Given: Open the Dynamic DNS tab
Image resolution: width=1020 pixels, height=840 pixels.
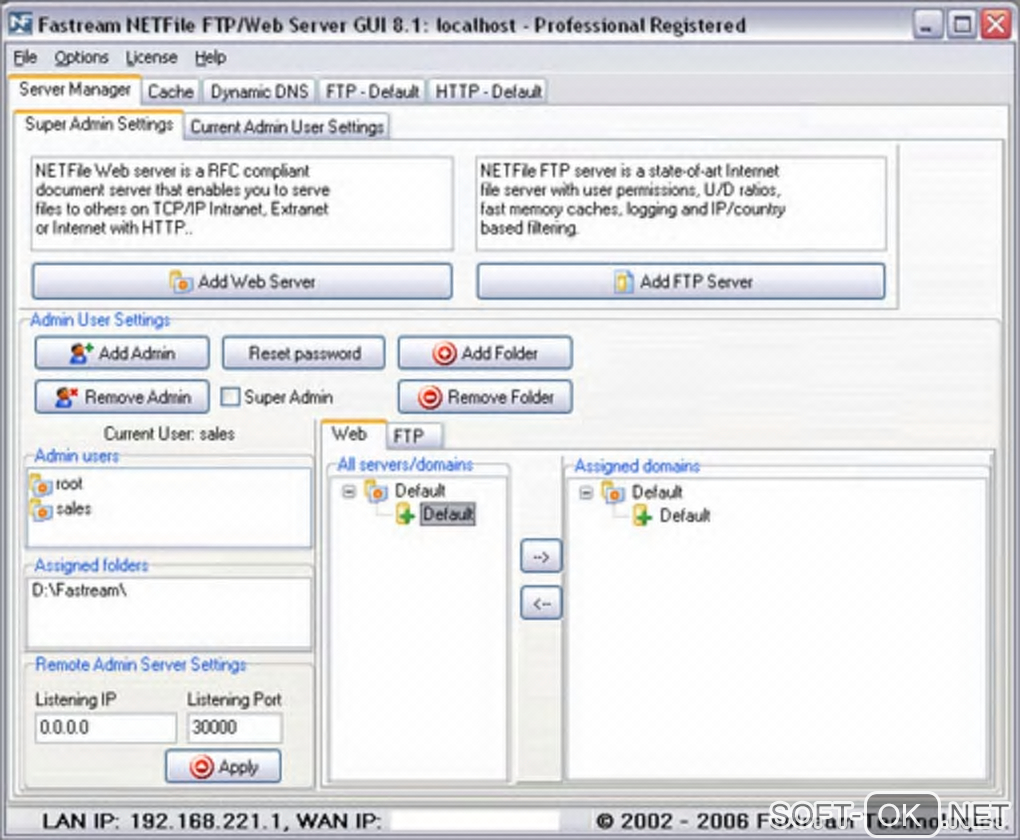Looking at the screenshot, I should (x=259, y=91).
